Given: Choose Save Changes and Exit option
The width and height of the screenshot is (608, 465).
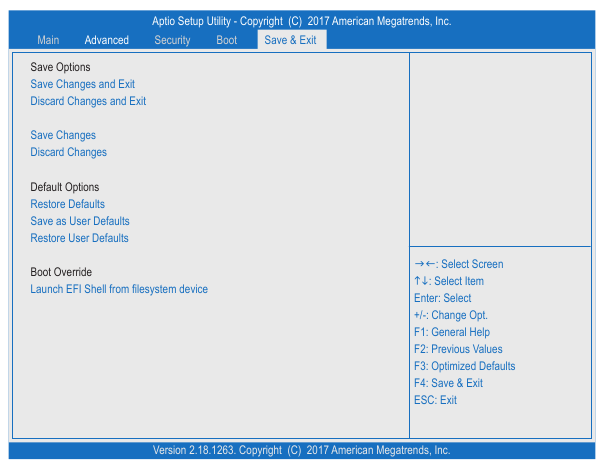Looking at the screenshot, I should (83, 84).
